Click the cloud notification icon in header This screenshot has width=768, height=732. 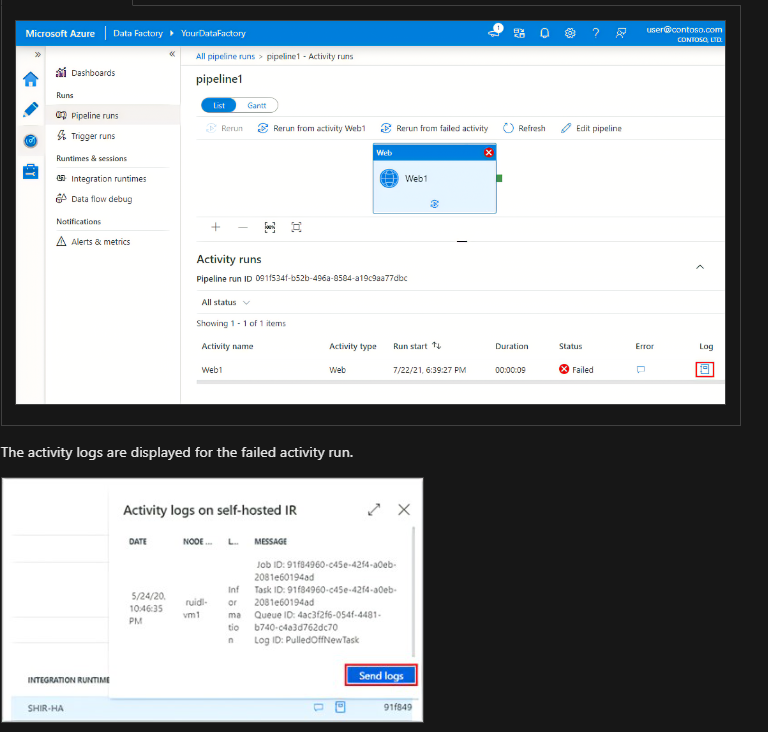pyautogui.click(x=495, y=32)
